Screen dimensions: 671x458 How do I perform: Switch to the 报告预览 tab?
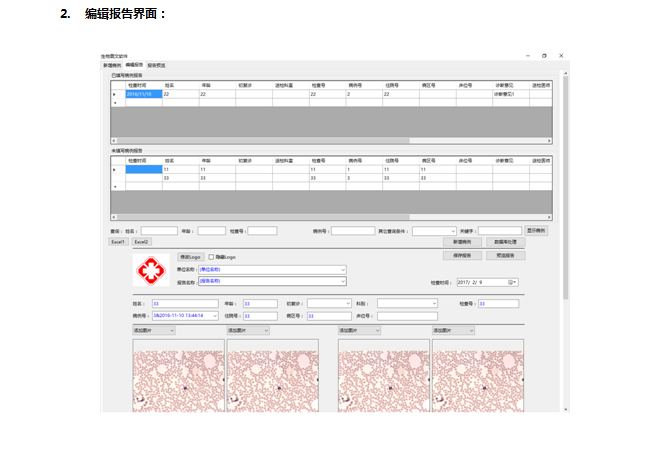[158, 65]
